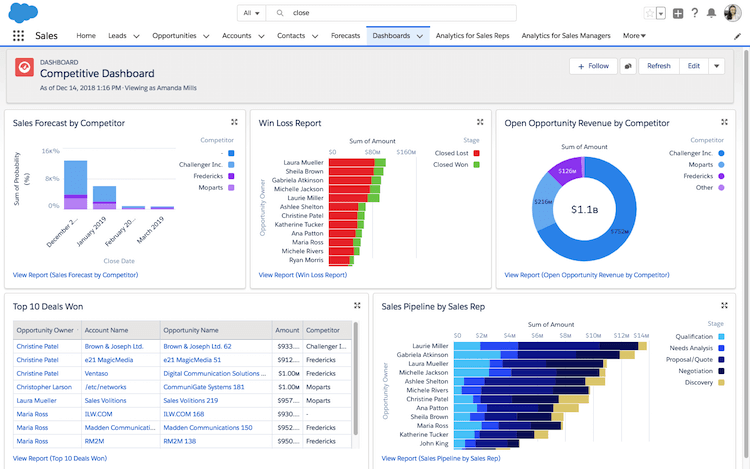750x469 pixels.
Task: Click the pencil icon to edit navigation
Action: (x=737, y=35)
